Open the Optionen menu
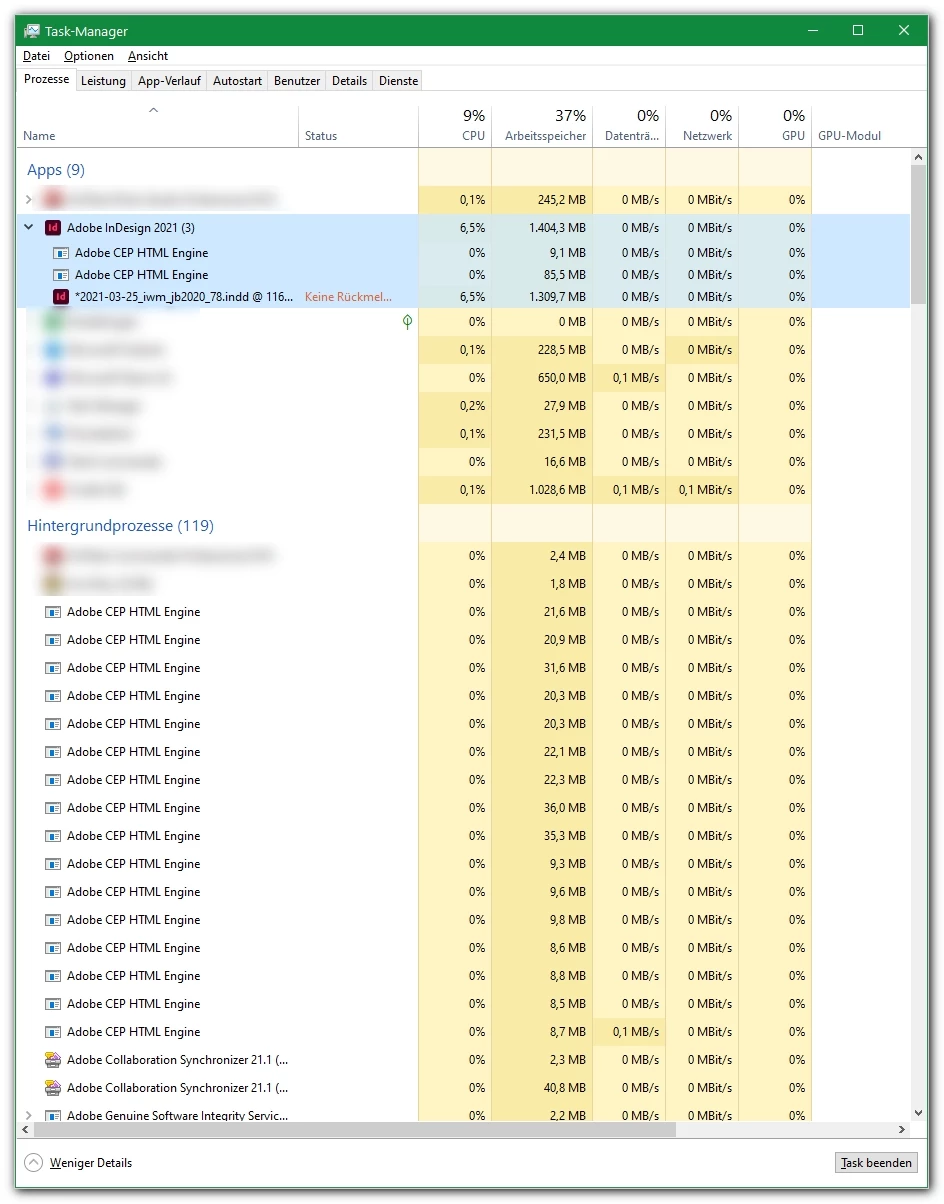The width and height of the screenshot is (944, 1204). [89, 56]
